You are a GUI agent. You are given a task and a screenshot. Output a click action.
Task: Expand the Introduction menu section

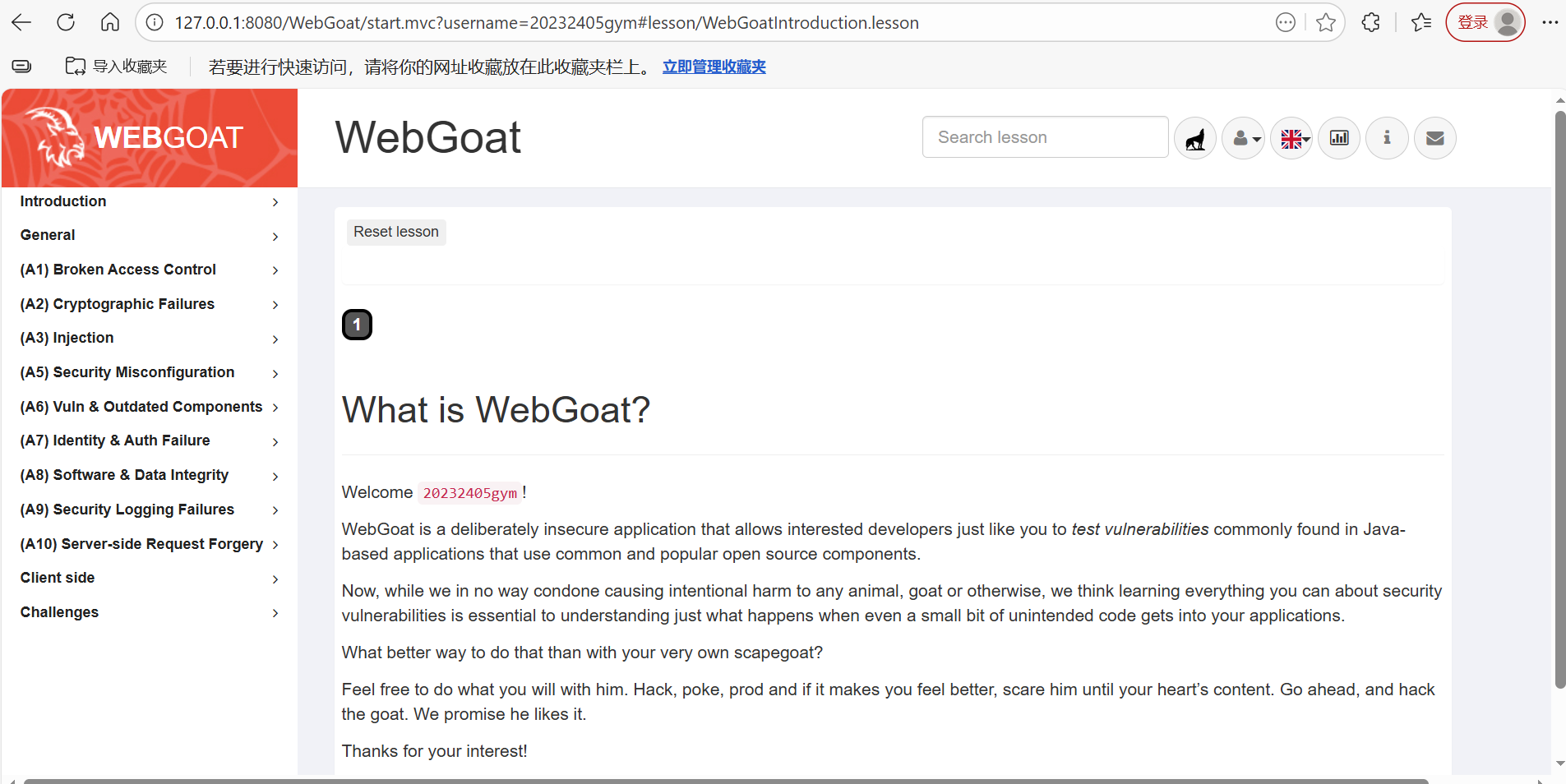149,201
